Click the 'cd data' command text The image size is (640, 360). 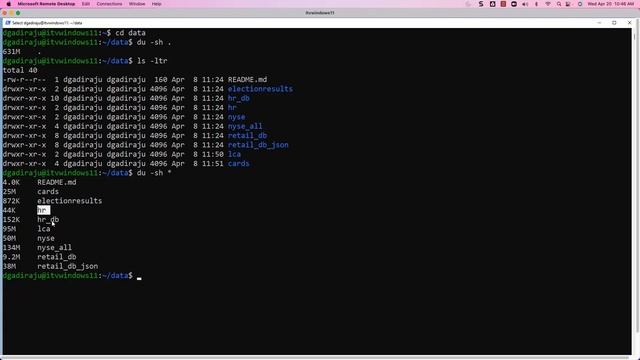point(130,33)
